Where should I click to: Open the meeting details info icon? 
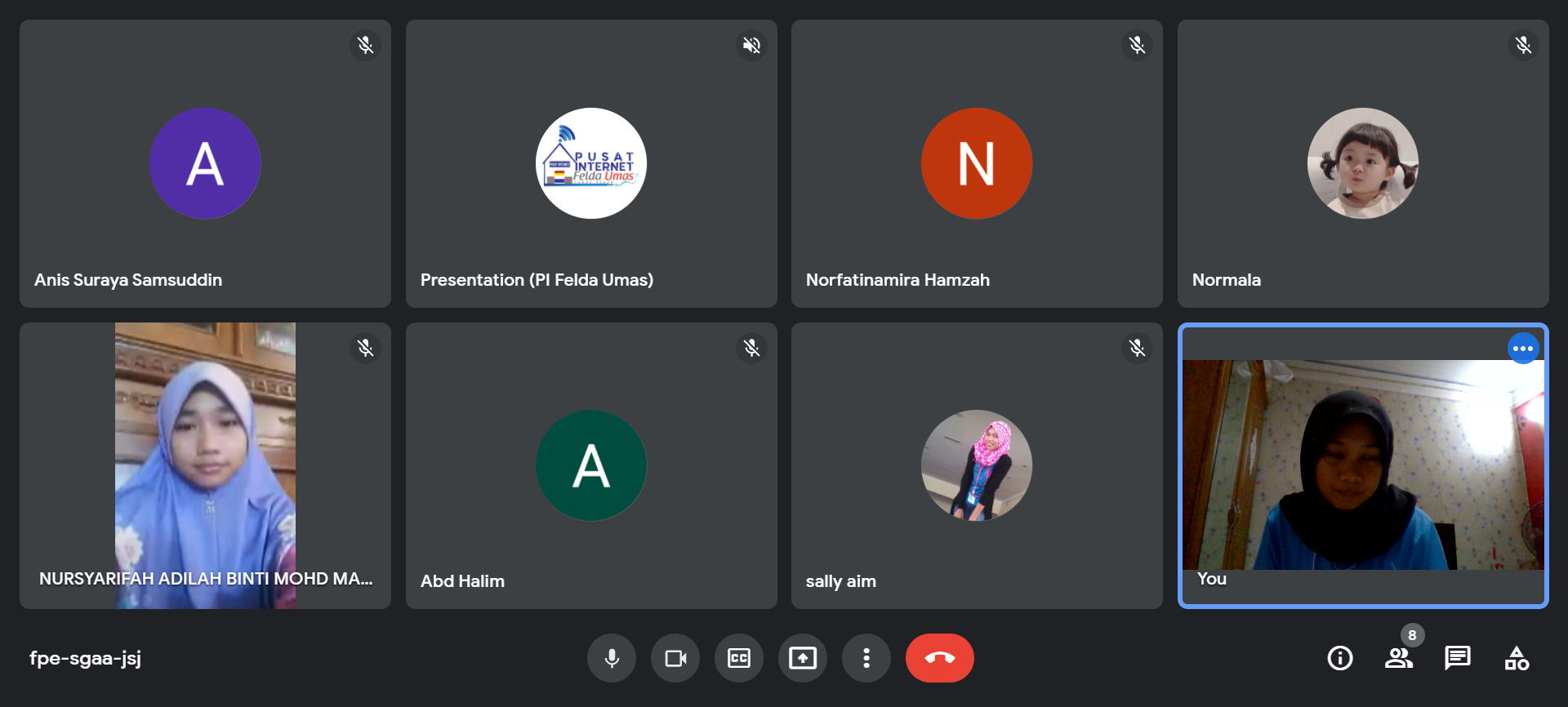(x=1339, y=658)
